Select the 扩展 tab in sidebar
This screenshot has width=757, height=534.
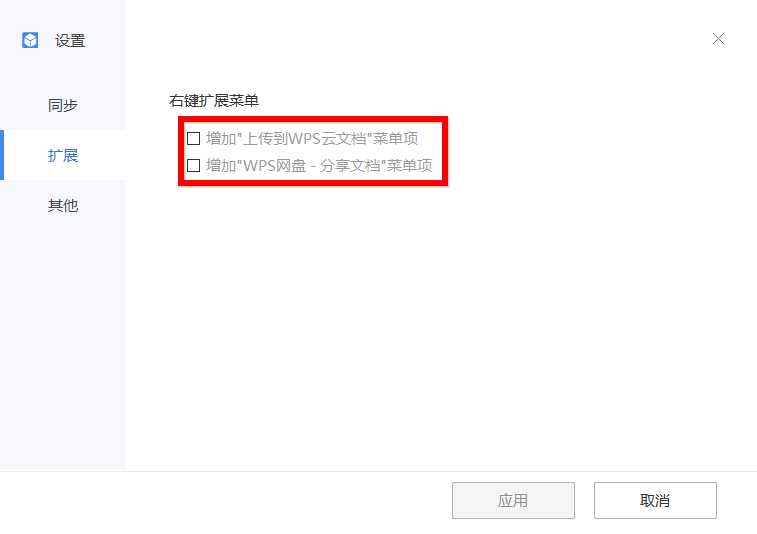pos(63,155)
